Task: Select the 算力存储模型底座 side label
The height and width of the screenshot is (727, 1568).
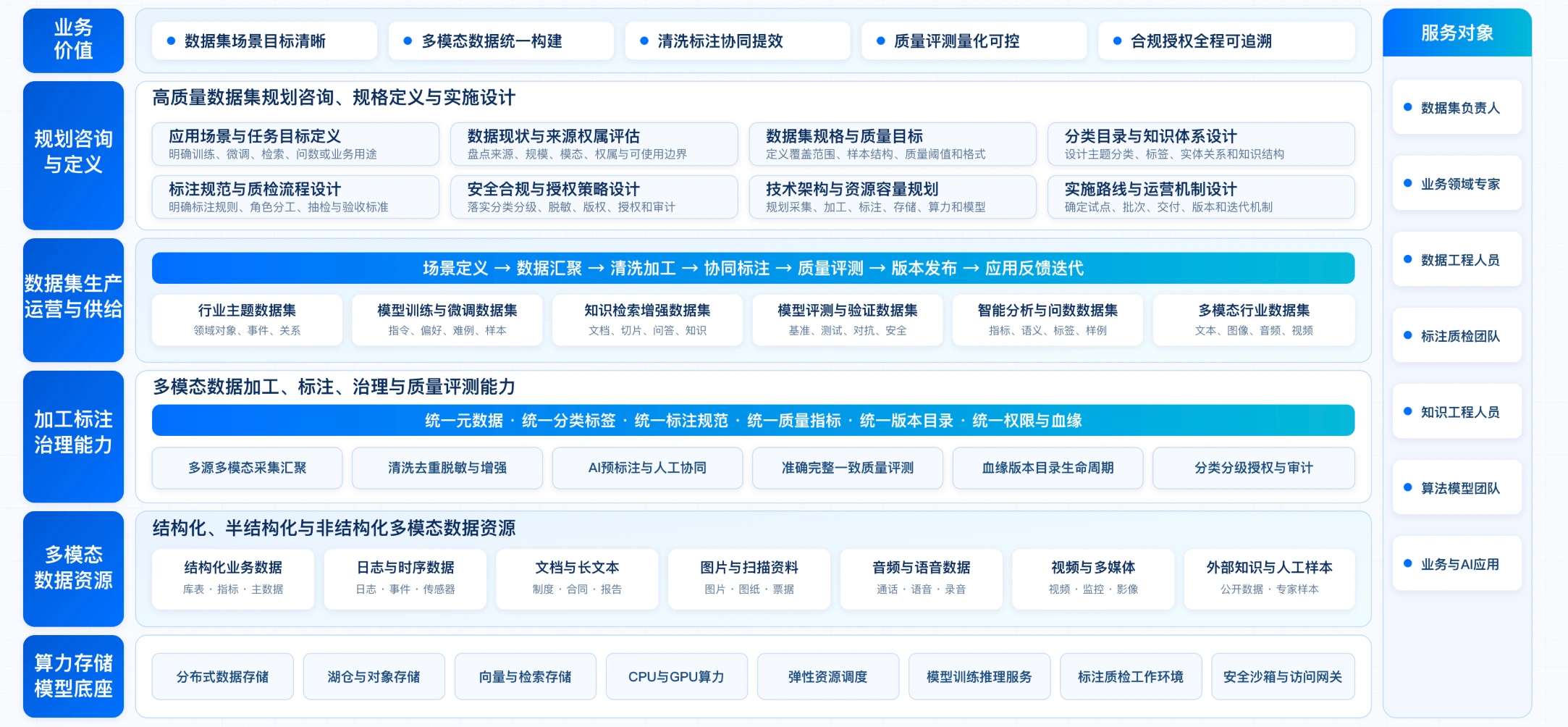Action: point(73,676)
